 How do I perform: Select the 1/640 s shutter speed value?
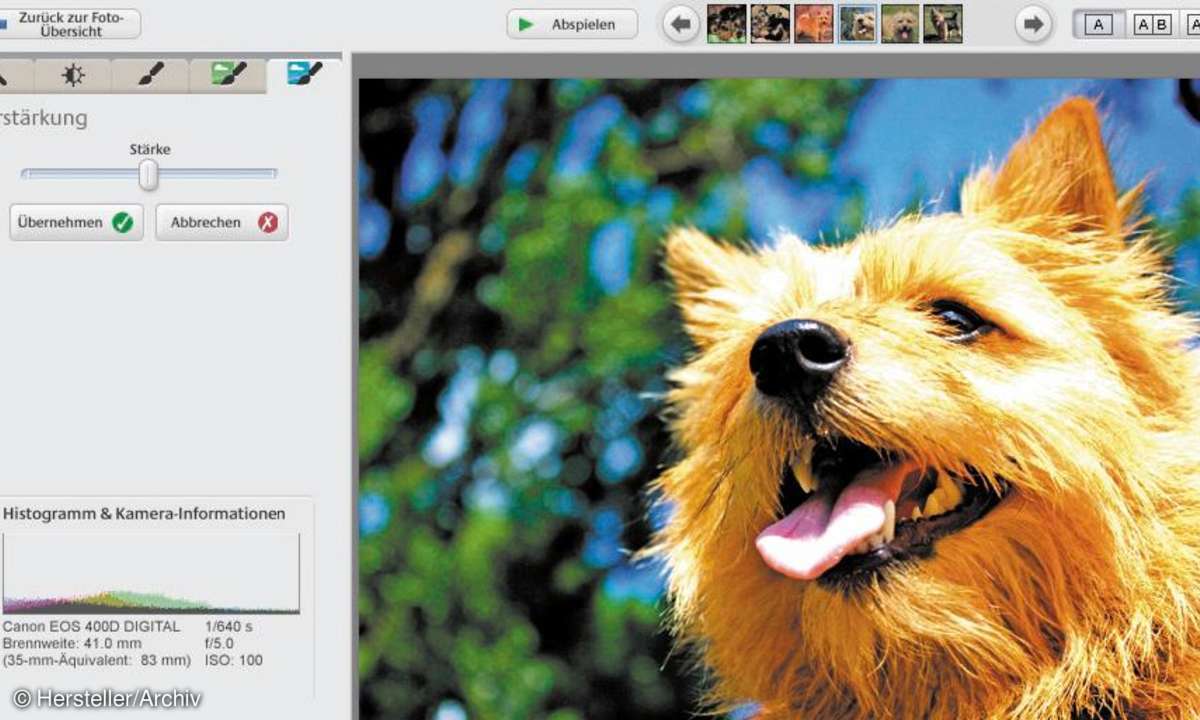click(229, 626)
